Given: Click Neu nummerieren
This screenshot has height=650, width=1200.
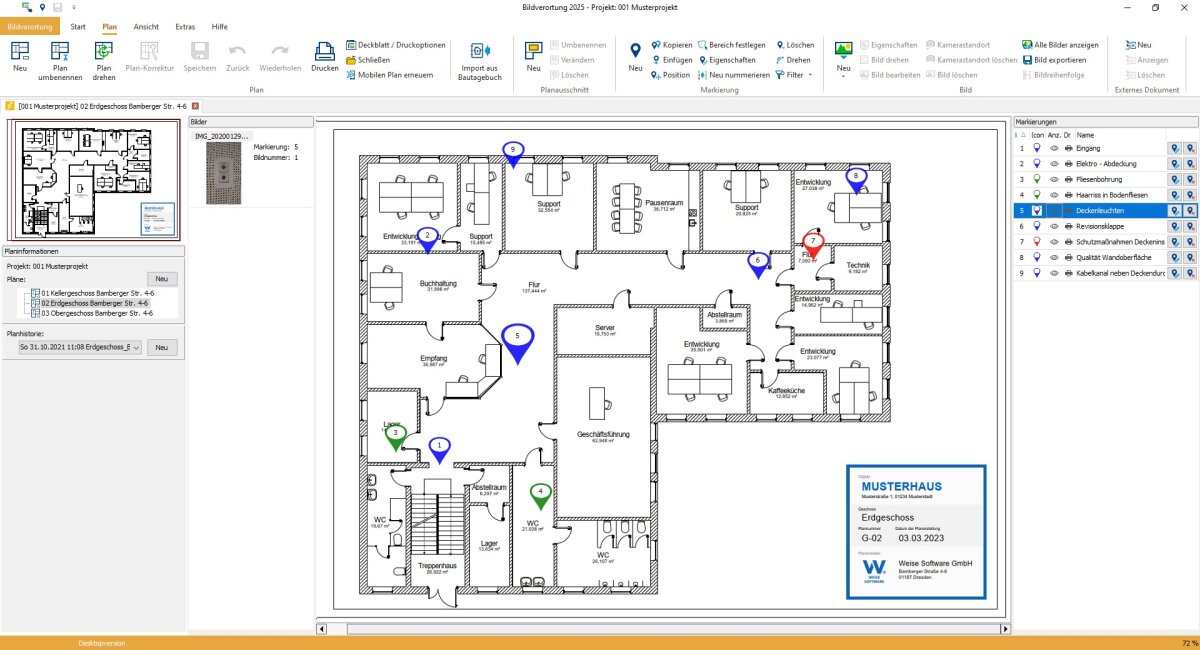Looking at the screenshot, I should 734,75.
